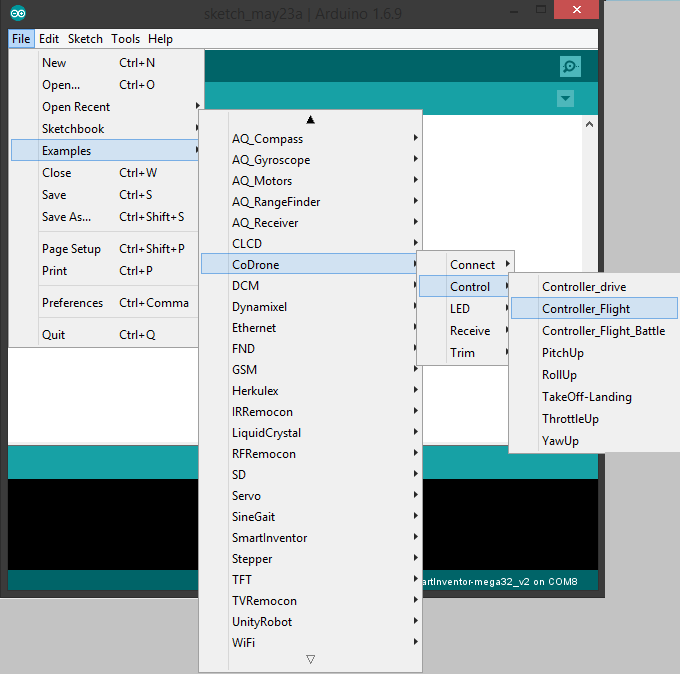The width and height of the screenshot is (680, 674).
Task: Open the TFT examples entry
Action: click(310, 580)
